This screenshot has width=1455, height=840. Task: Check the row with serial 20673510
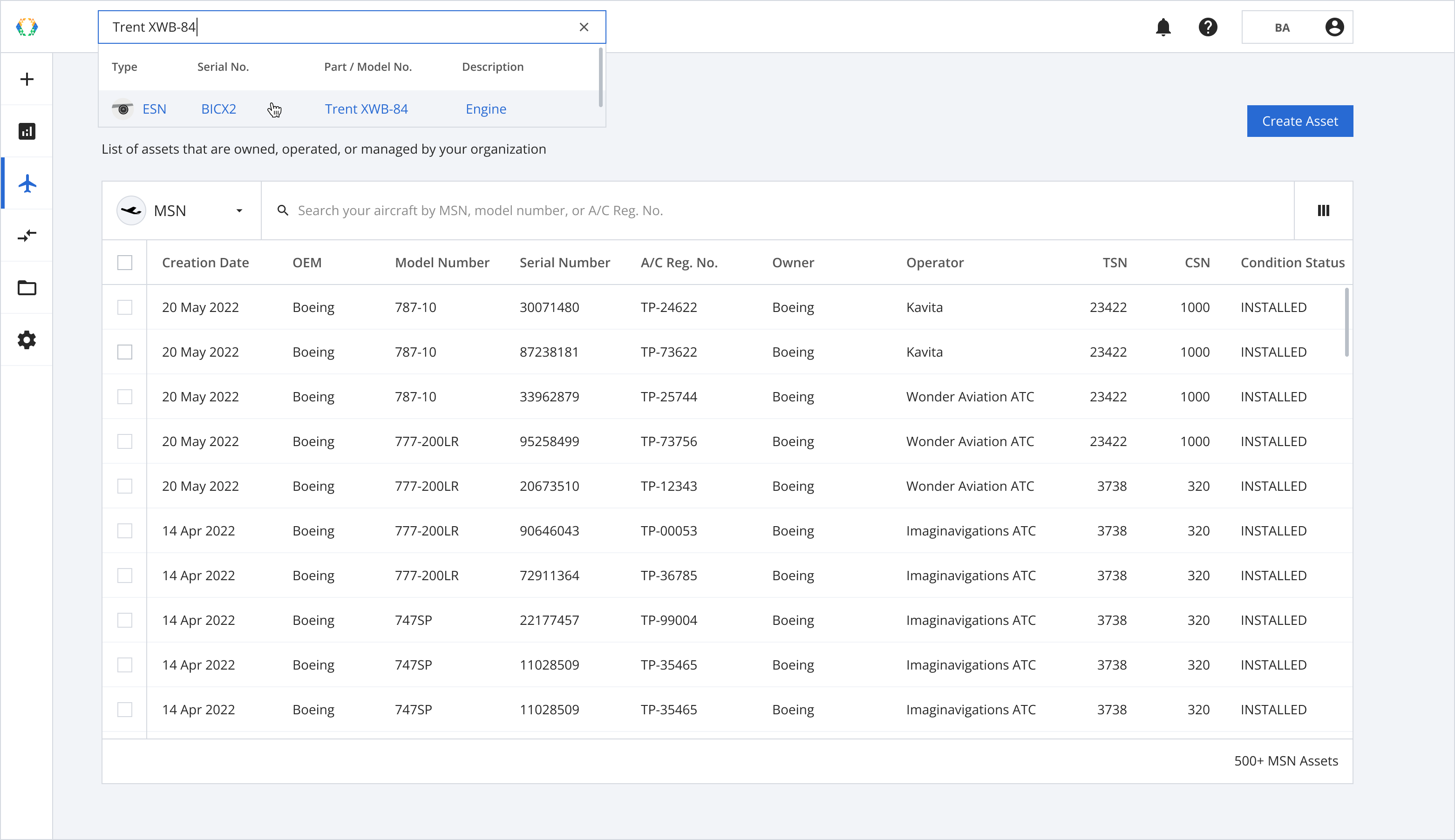(x=125, y=486)
